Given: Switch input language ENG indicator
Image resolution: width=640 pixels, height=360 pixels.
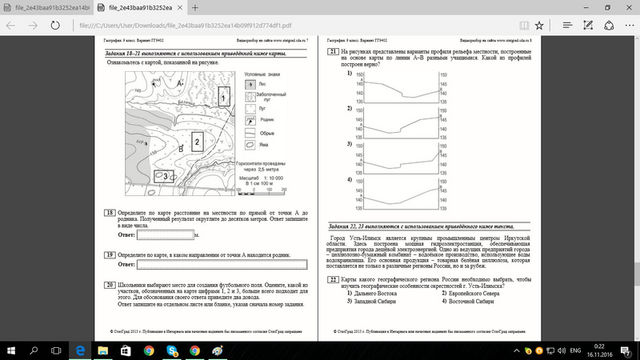Looking at the screenshot, I should (x=576, y=351).
